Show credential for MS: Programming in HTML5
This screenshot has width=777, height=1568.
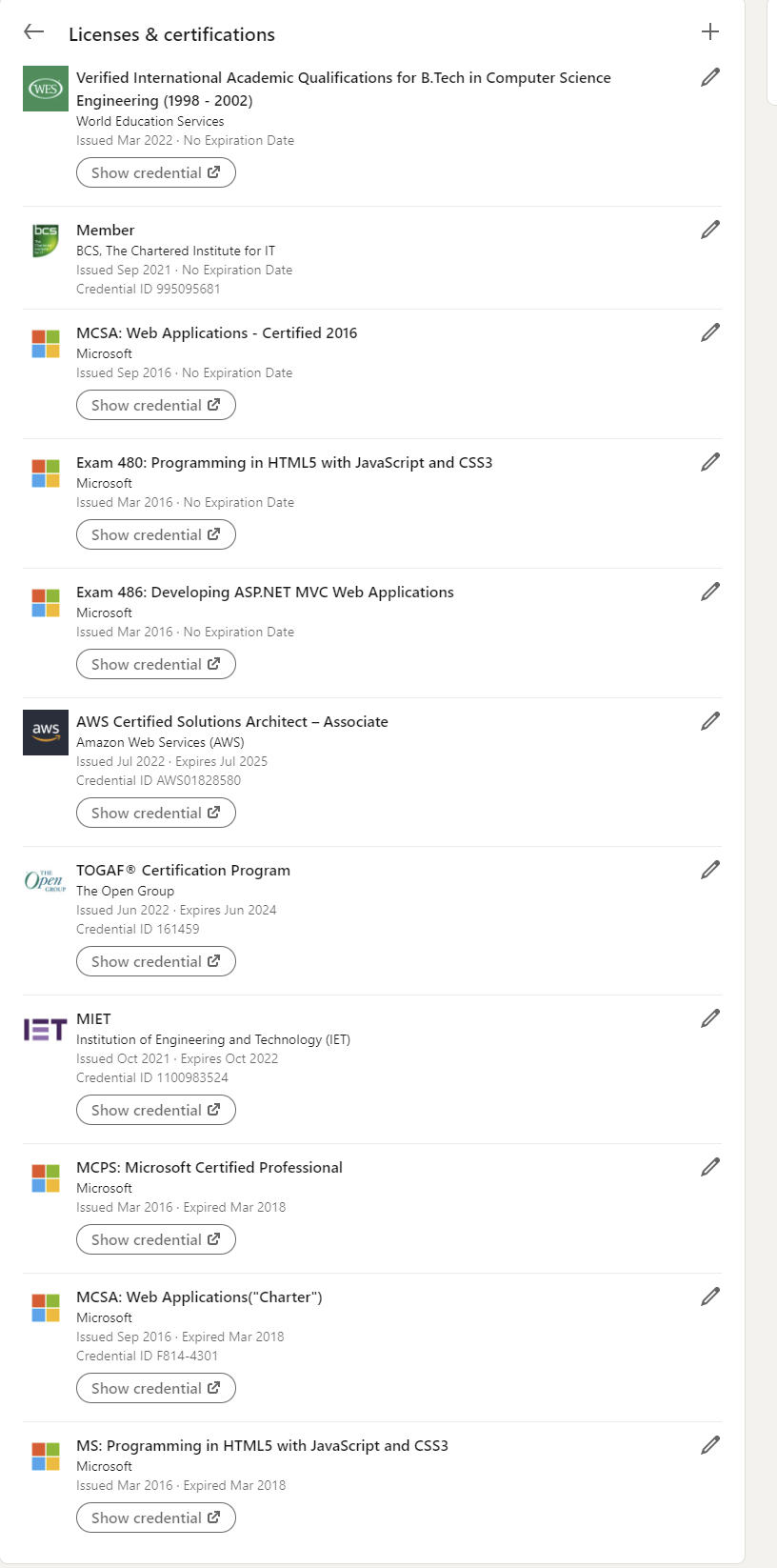pos(156,1518)
